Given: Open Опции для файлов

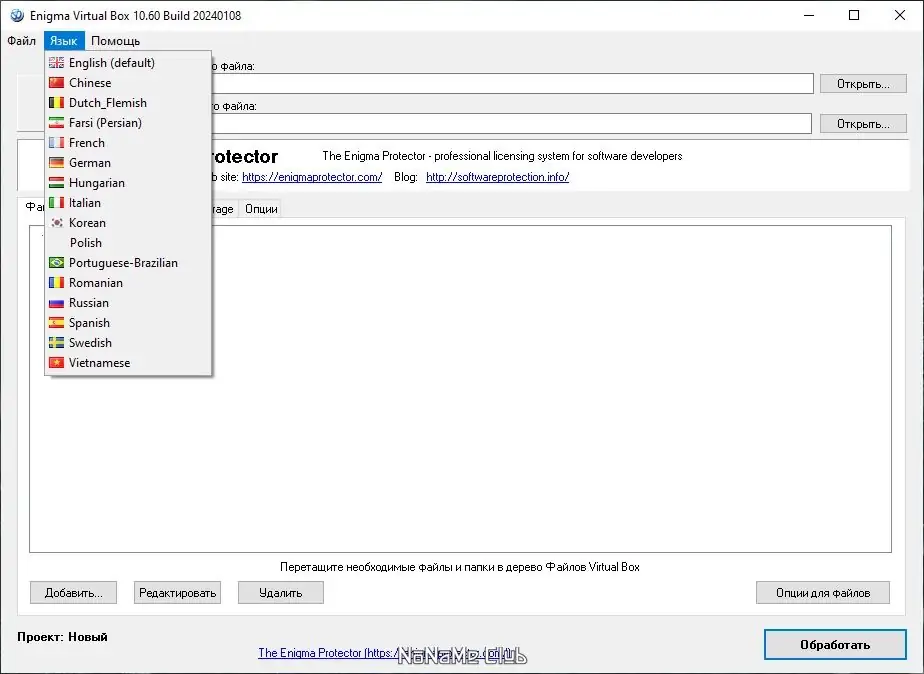Looking at the screenshot, I should click(823, 593).
